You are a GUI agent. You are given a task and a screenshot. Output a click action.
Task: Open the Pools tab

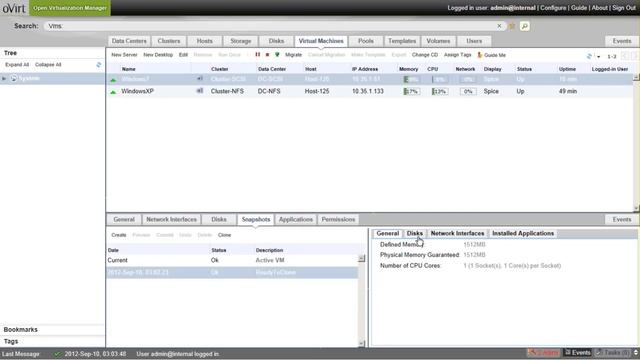(x=366, y=41)
